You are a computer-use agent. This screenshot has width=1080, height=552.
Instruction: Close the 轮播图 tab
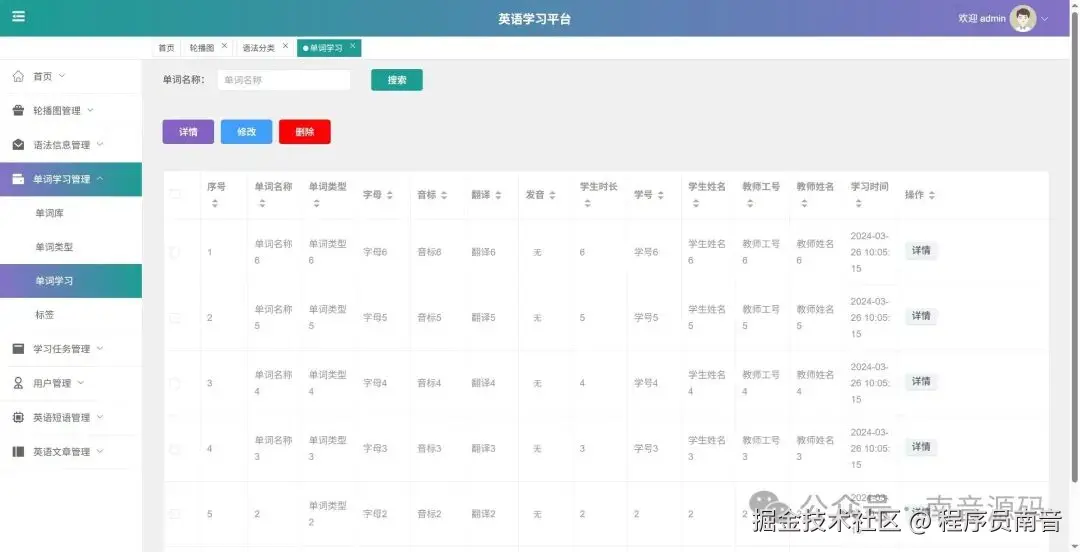225,45
